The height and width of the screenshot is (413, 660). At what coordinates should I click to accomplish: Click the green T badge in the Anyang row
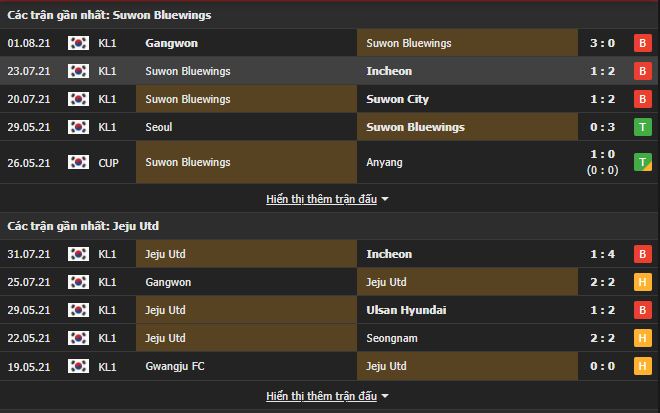tap(640, 162)
